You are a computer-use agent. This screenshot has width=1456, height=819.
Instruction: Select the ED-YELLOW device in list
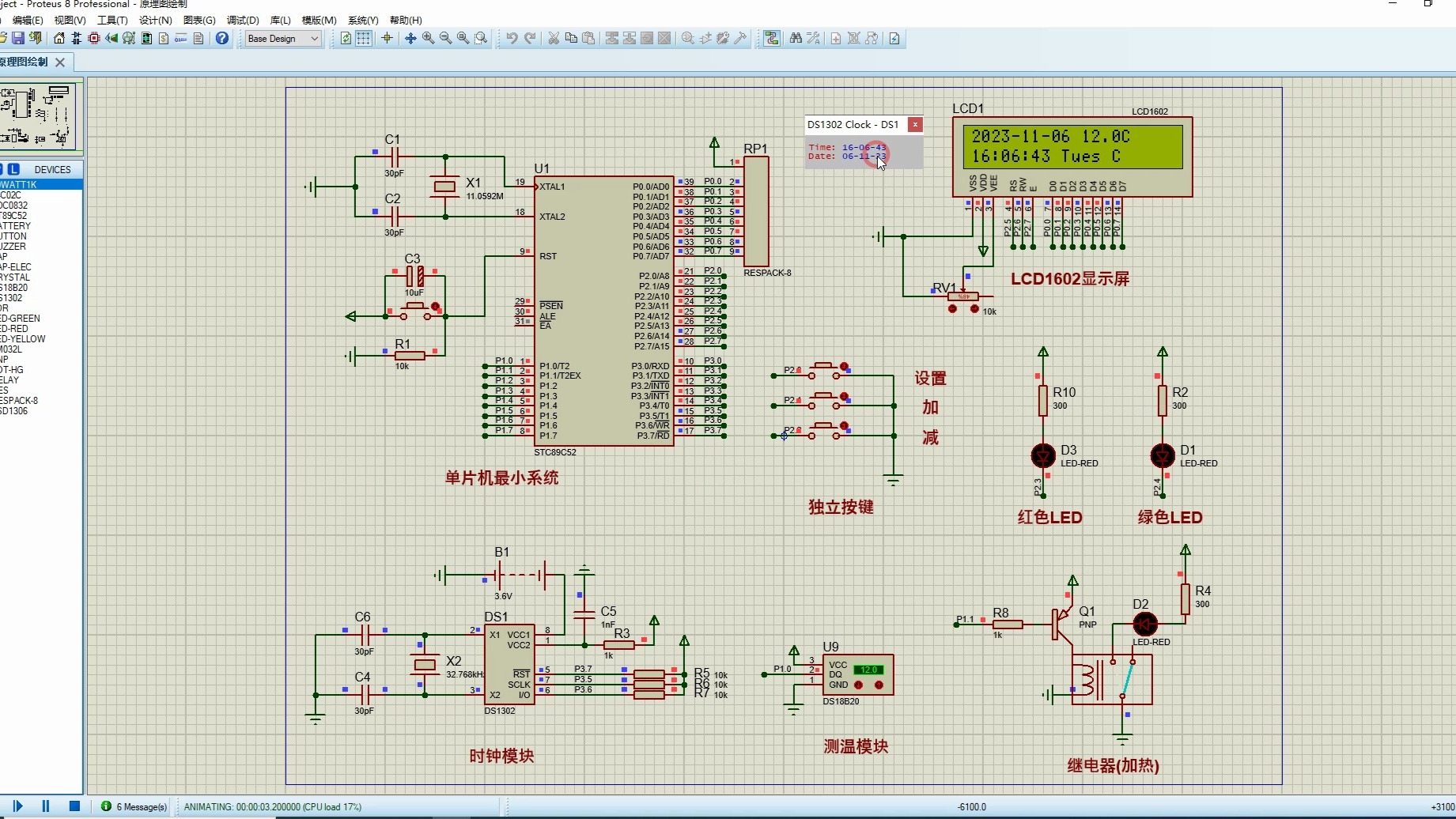click(41, 339)
